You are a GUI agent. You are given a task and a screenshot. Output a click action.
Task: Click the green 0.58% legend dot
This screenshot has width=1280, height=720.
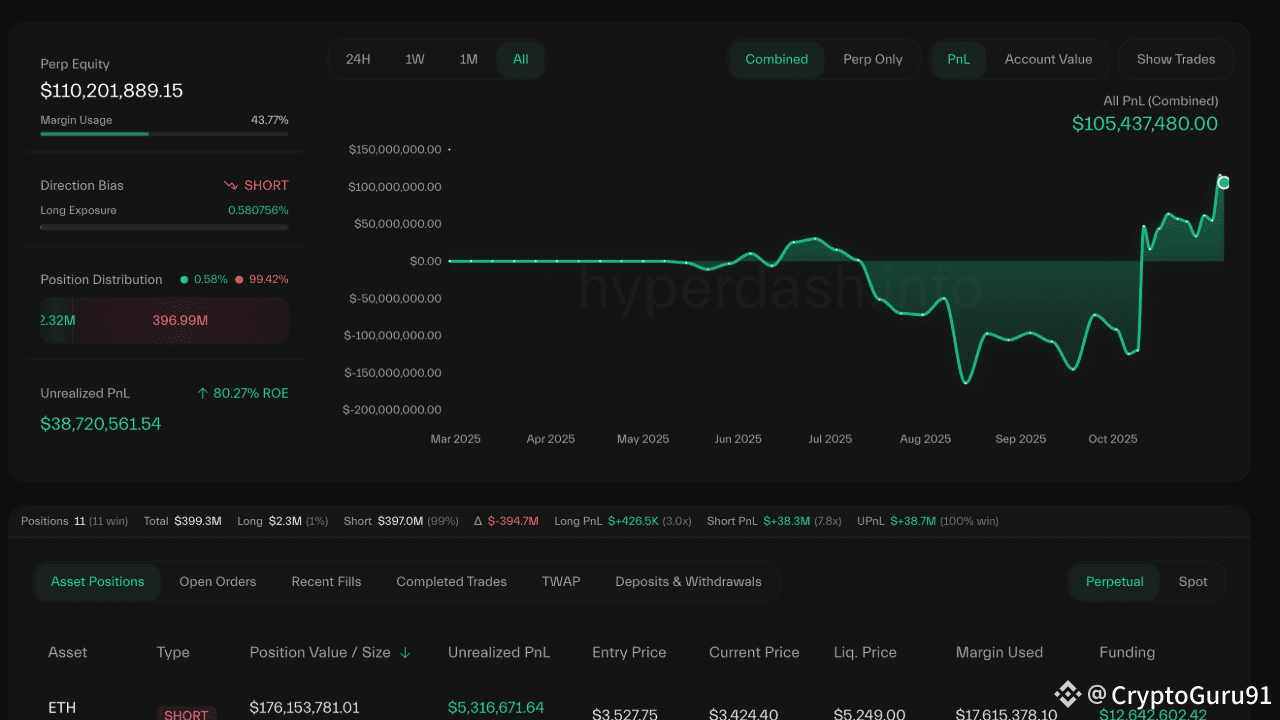[184, 280]
